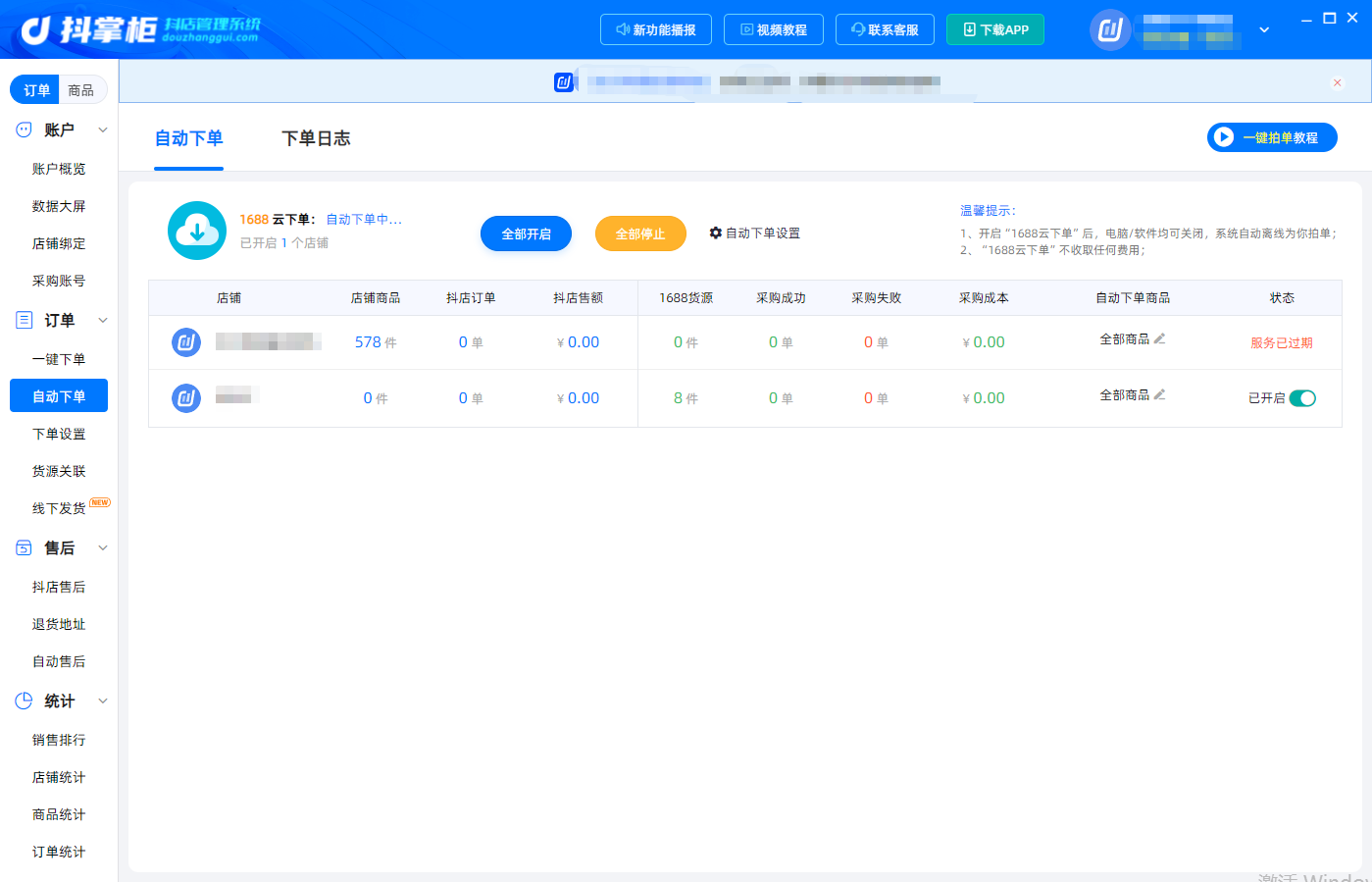Open 抖店售后 in the sidebar
The image size is (1372, 882).
point(59,587)
